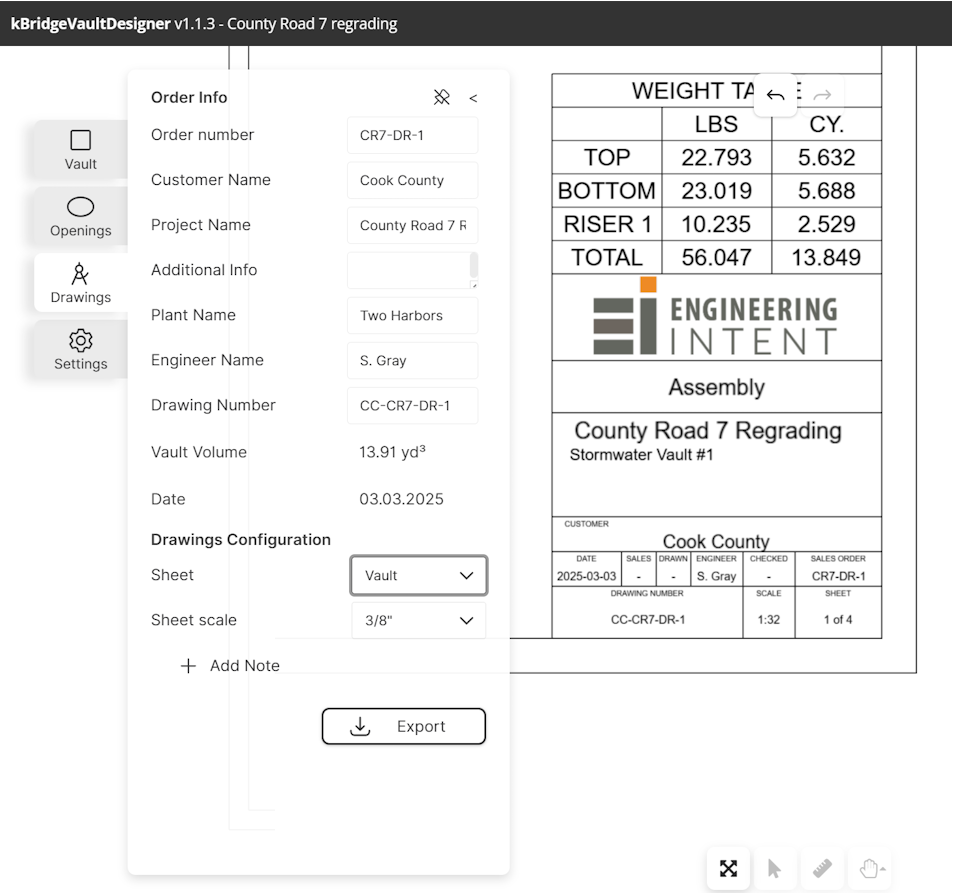Image resolution: width=953 pixels, height=893 pixels.
Task: Expand the Sheet scale dropdown
Action: point(419,620)
